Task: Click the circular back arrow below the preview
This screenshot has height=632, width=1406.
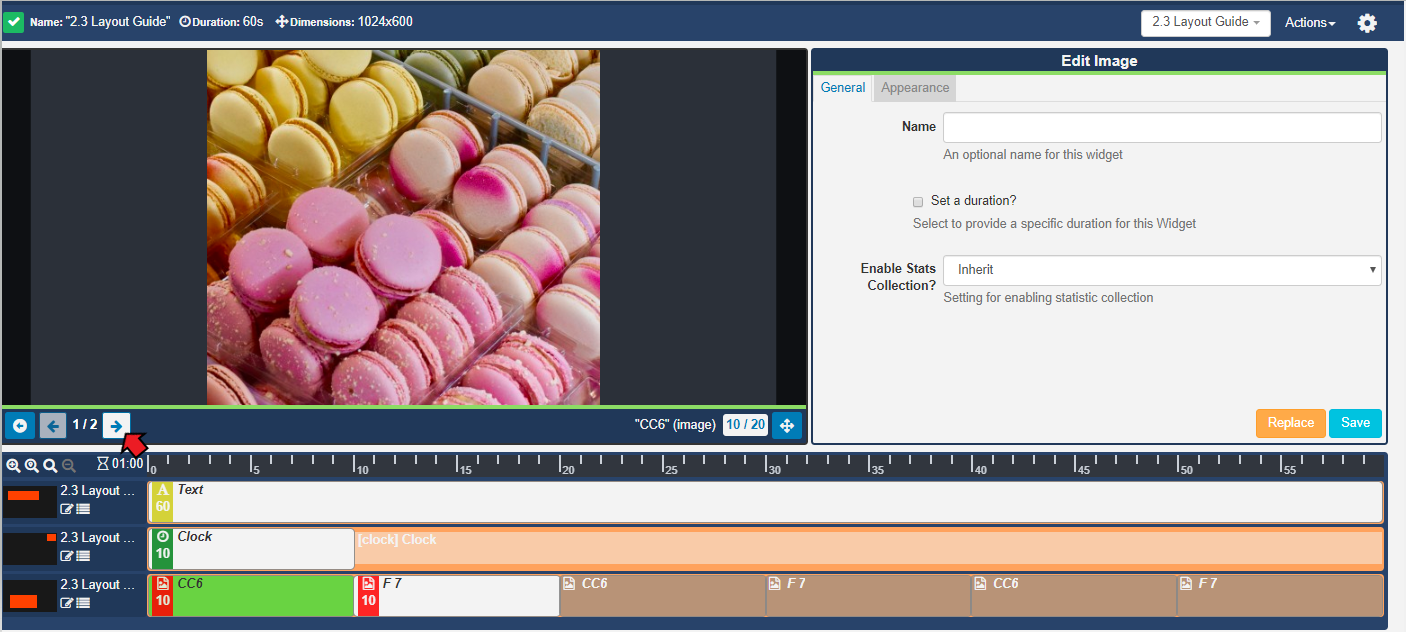Action: tap(20, 425)
